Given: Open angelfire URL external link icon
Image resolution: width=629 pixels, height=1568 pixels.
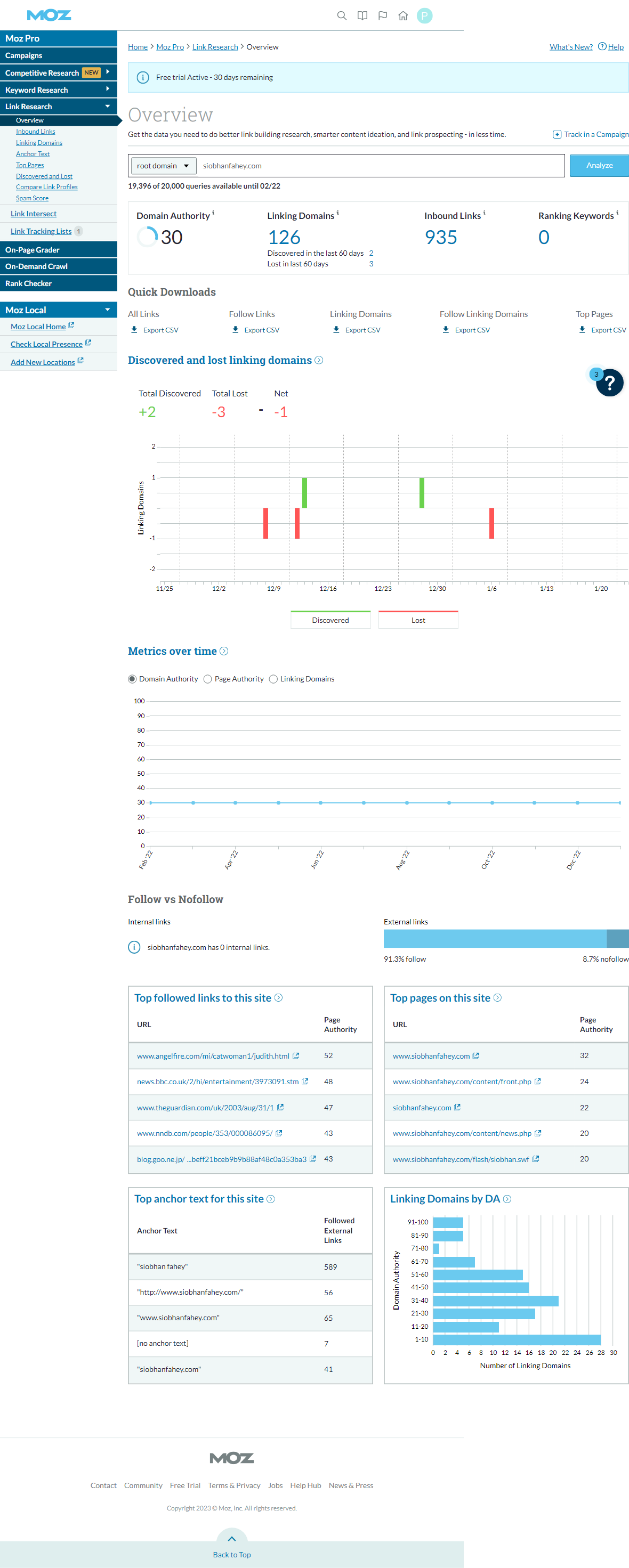Looking at the screenshot, I should click(296, 1055).
